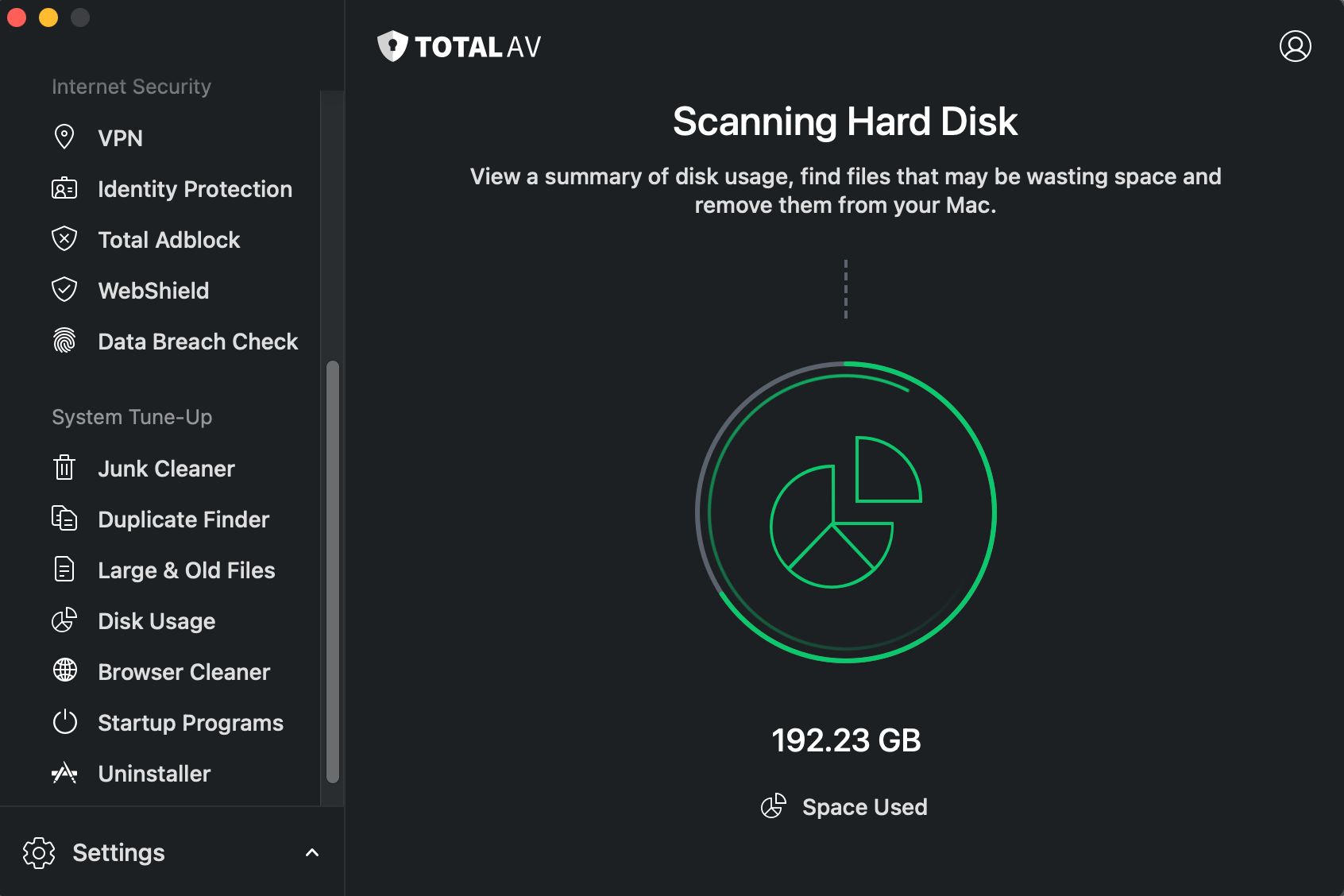The width and height of the screenshot is (1344, 896).
Task: Click the TotalAV shield logo
Action: (392, 46)
